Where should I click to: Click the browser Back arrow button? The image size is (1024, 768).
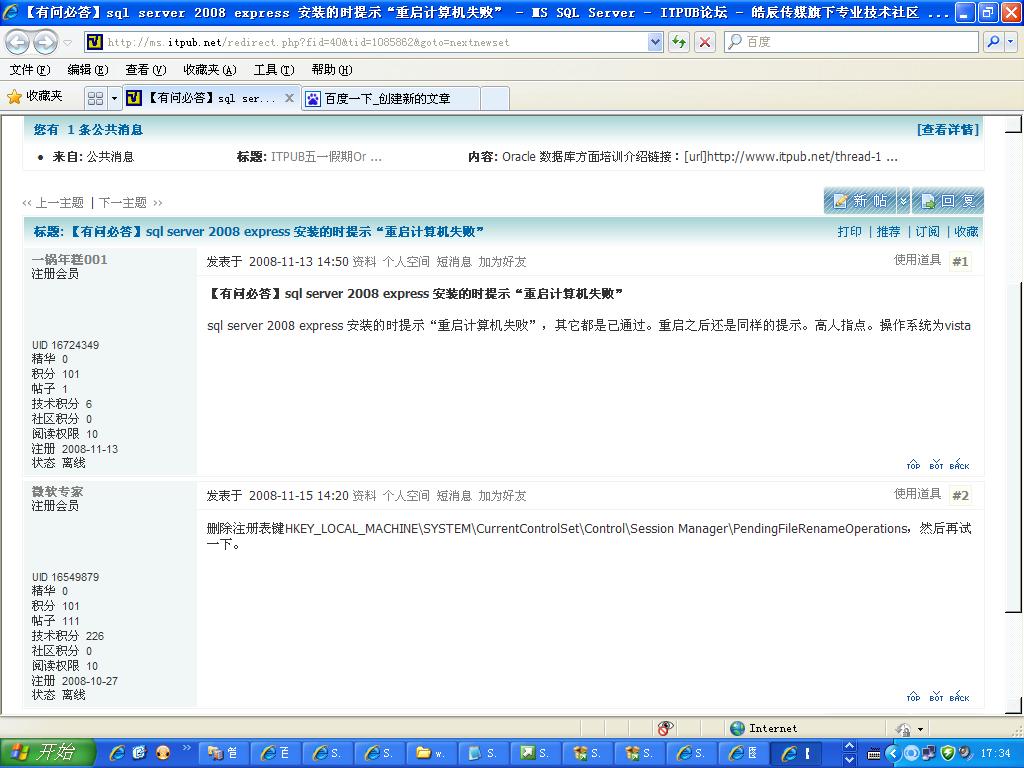[x=17, y=42]
